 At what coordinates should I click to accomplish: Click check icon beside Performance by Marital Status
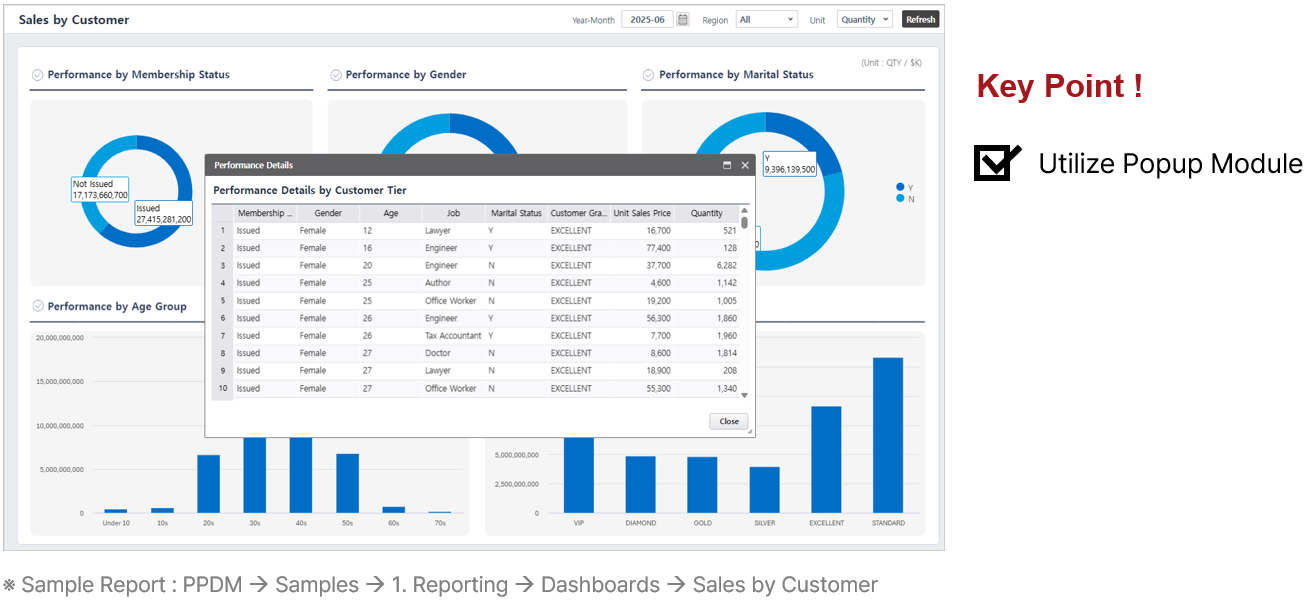[x=648, y=75]
